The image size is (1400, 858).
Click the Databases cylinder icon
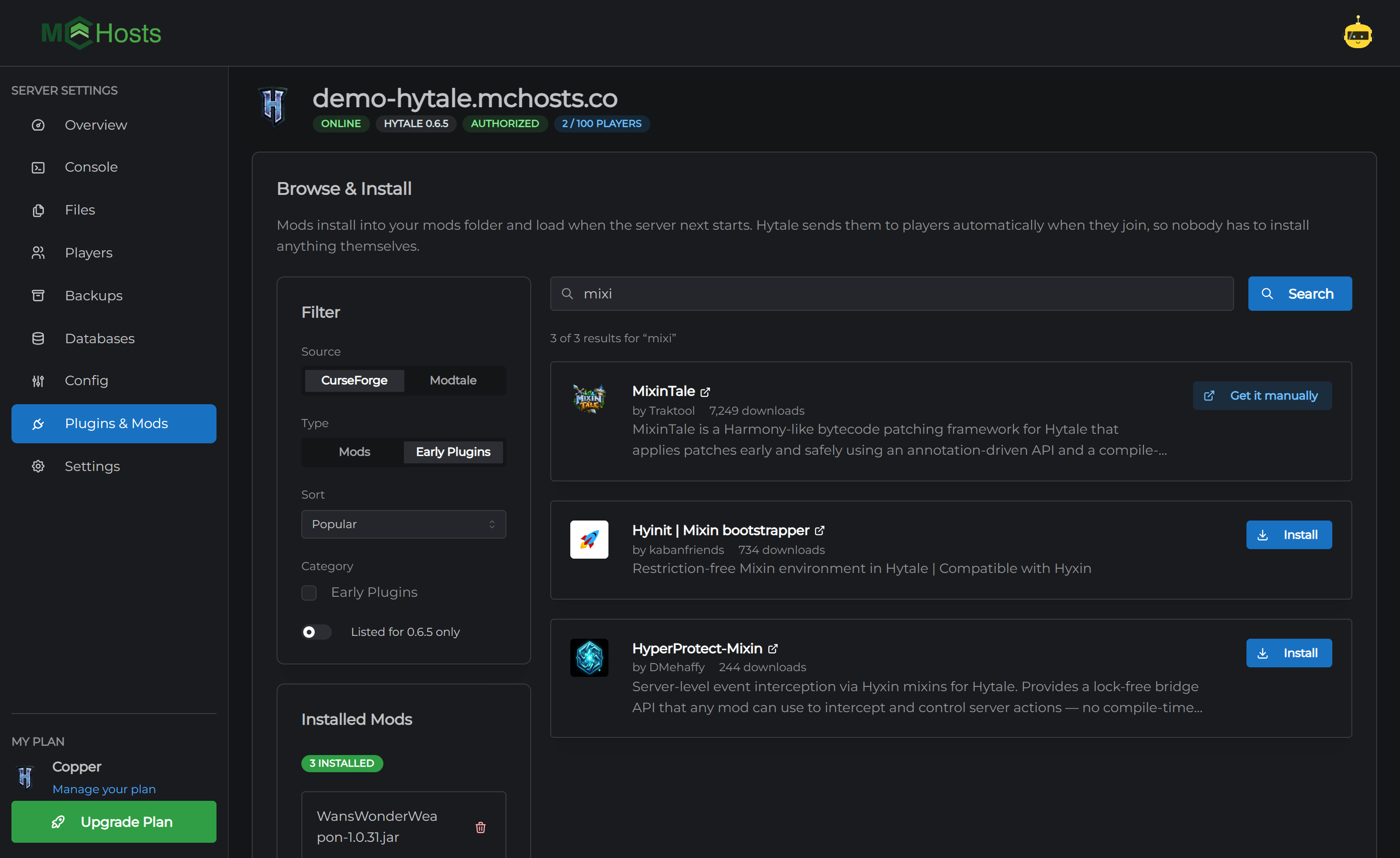coord(38,338)
